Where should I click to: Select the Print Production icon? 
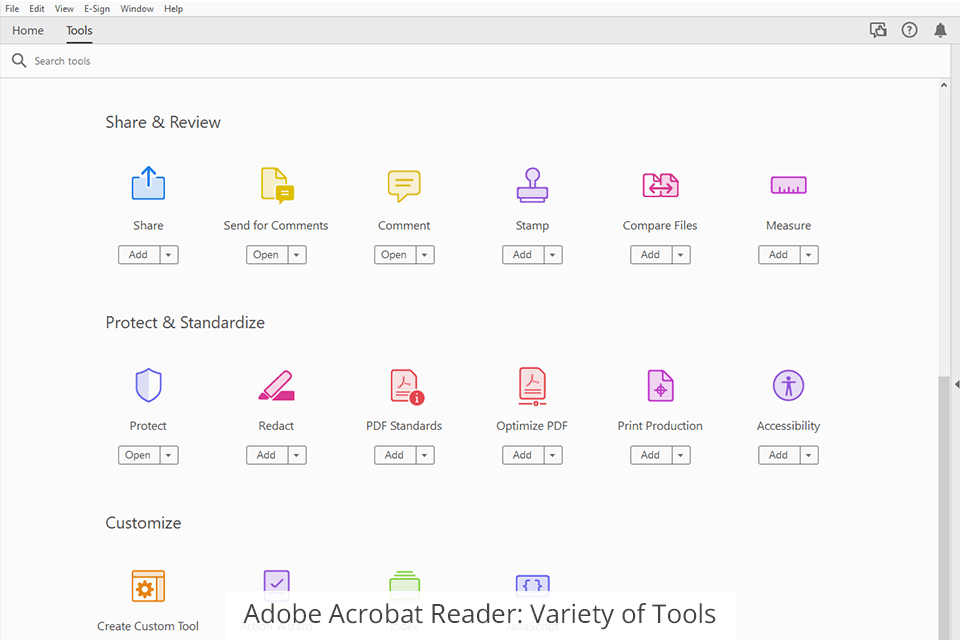pos(661,385)
